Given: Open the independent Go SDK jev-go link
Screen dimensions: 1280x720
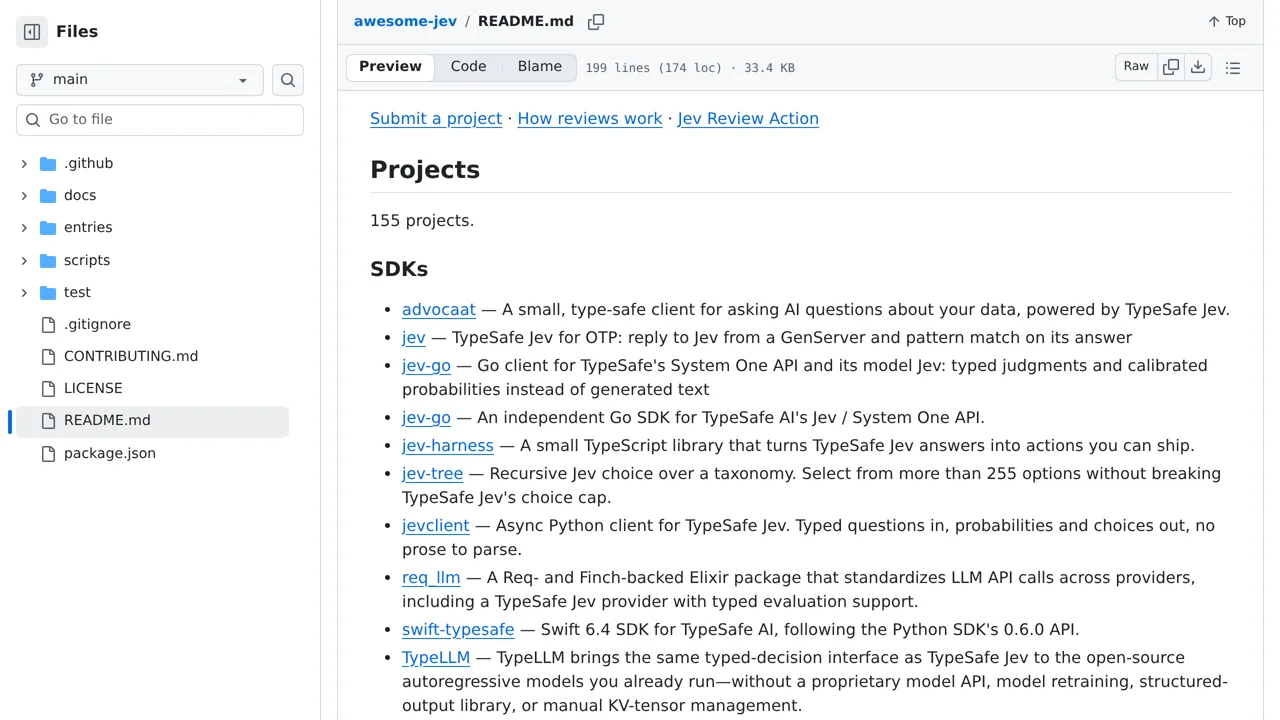Looking at the screenshot, I should pyautogui.click(x=426, y=418).
